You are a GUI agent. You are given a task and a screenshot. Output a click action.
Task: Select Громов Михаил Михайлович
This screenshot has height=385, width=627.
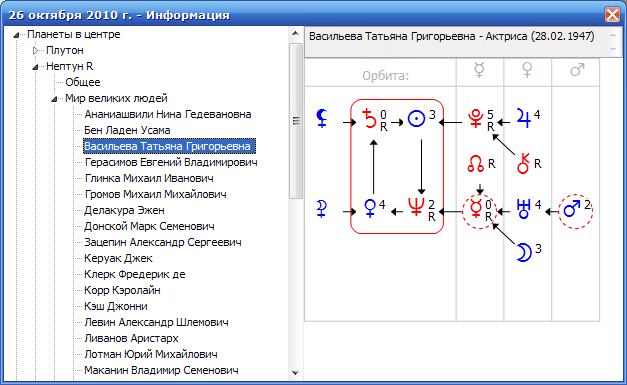tap(155, 194)
